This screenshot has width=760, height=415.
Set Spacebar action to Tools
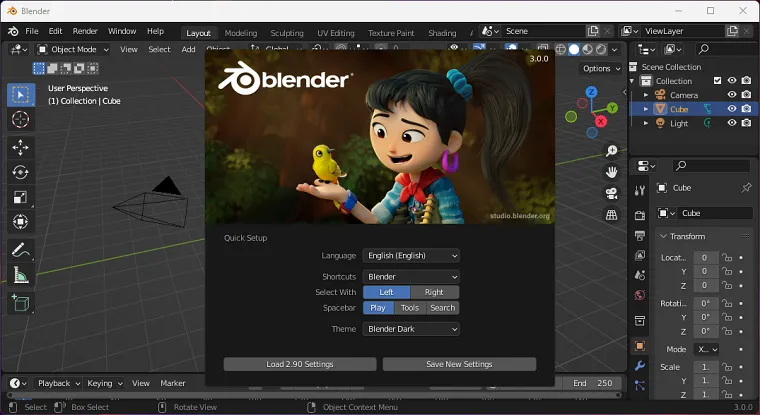coord(410,308)
